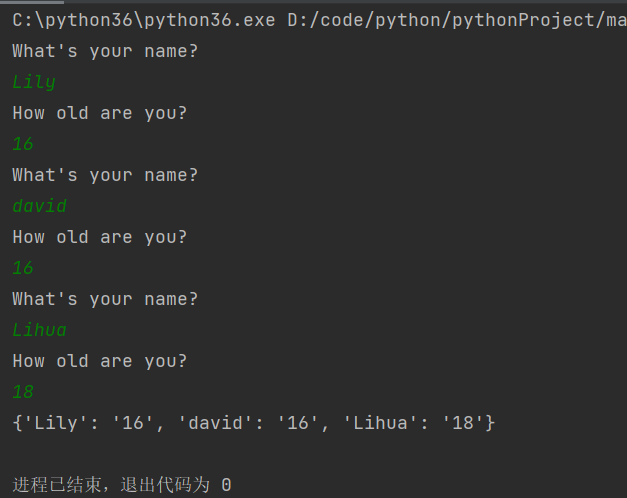Click the green input value "18"
The width and height of the screenshot is (627, 498).
(x=23, y=392)
